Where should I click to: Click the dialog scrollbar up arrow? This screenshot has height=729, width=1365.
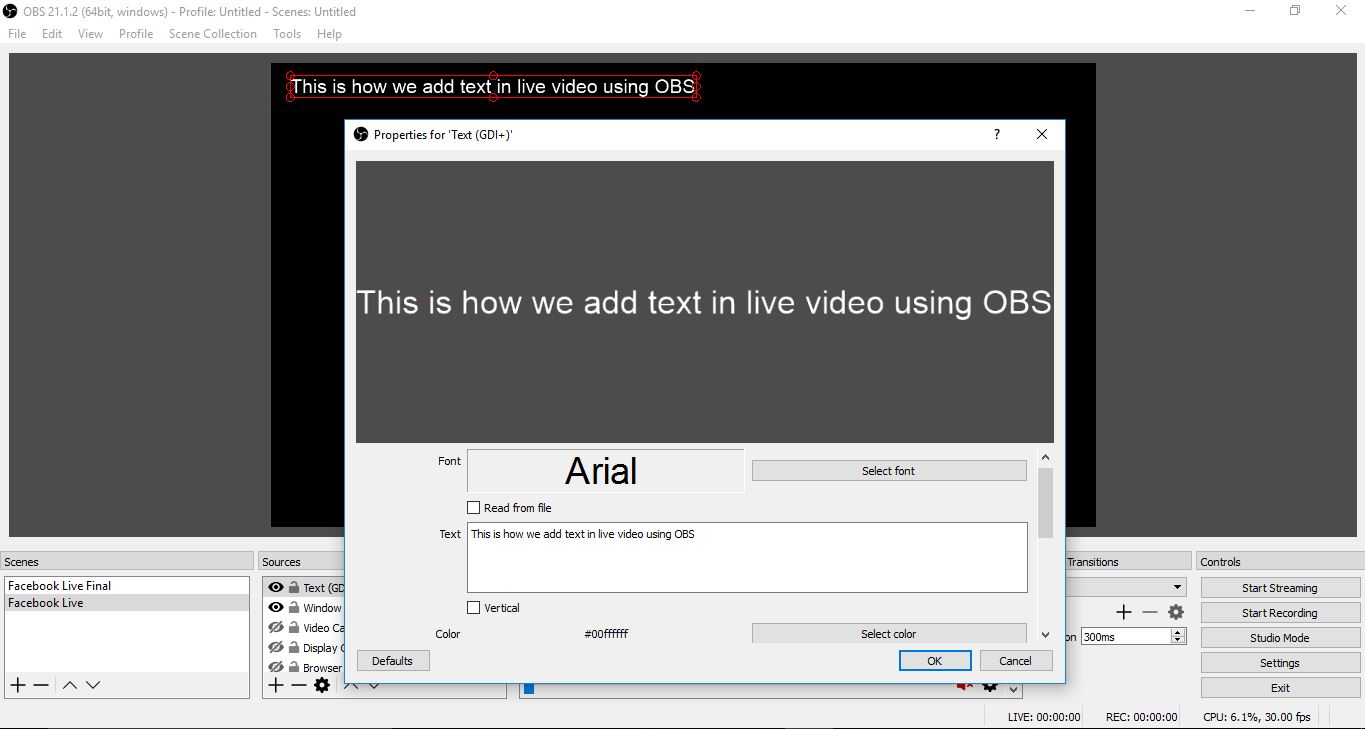coord(1045,458)
